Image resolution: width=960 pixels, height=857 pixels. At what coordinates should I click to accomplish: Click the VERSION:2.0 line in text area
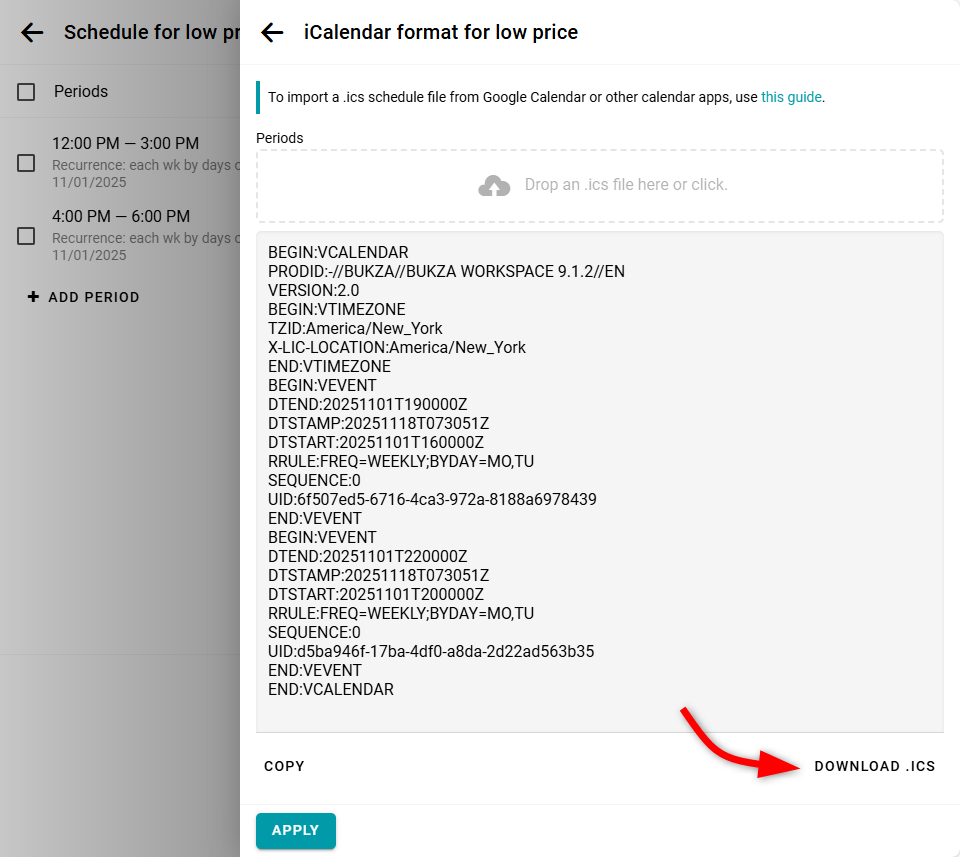[313, 290]
